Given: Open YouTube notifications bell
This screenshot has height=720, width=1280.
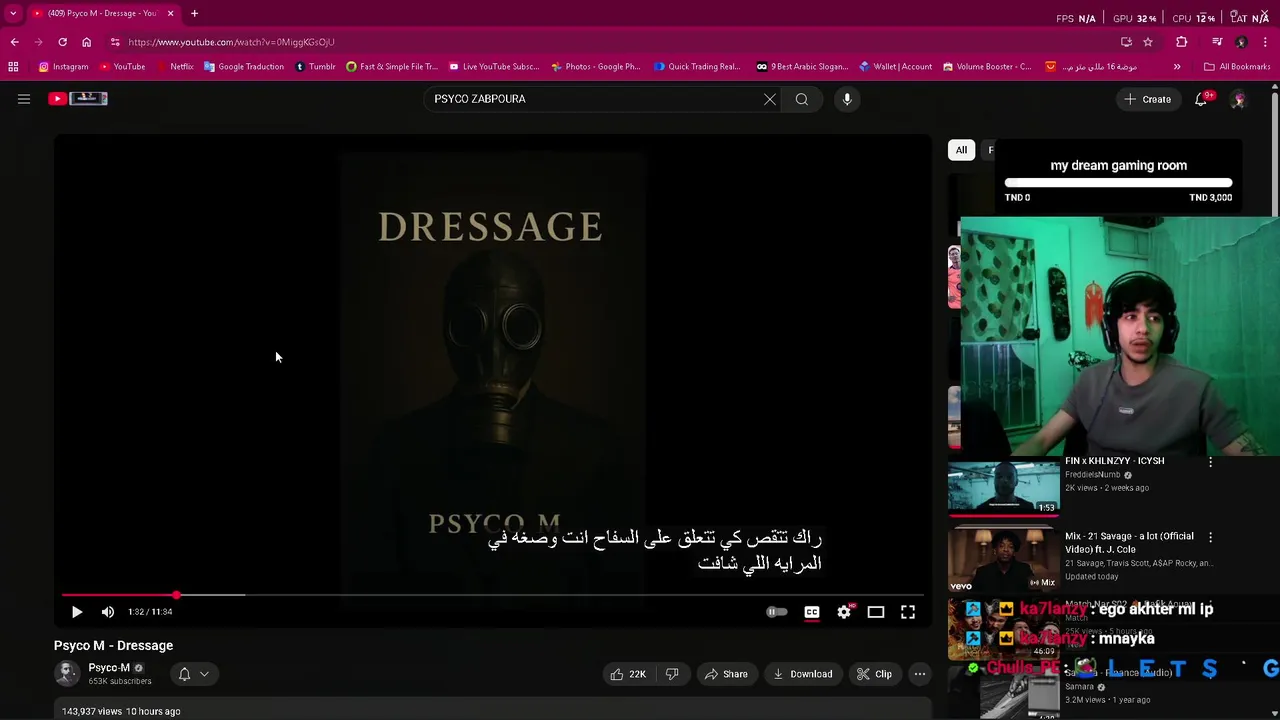Looking at the screenshot, I should coord(1202,99).
